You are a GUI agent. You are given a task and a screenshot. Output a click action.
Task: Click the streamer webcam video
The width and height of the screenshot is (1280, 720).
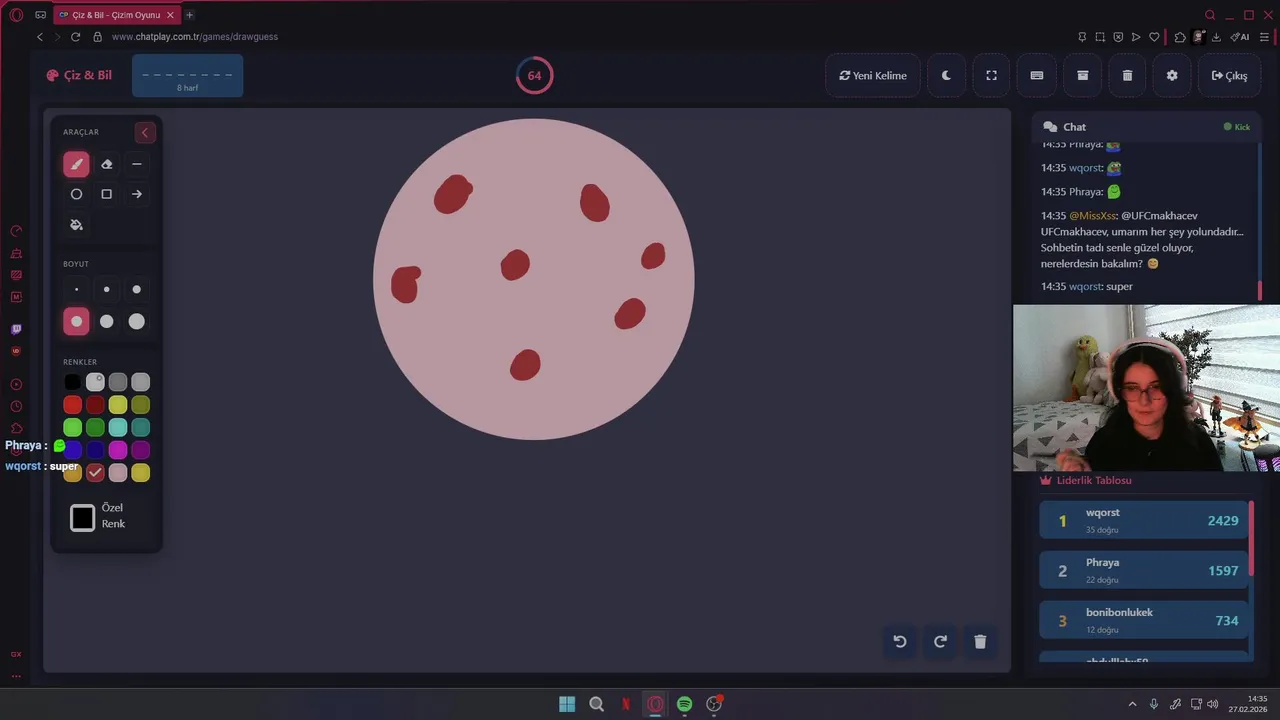[1146, 388]
